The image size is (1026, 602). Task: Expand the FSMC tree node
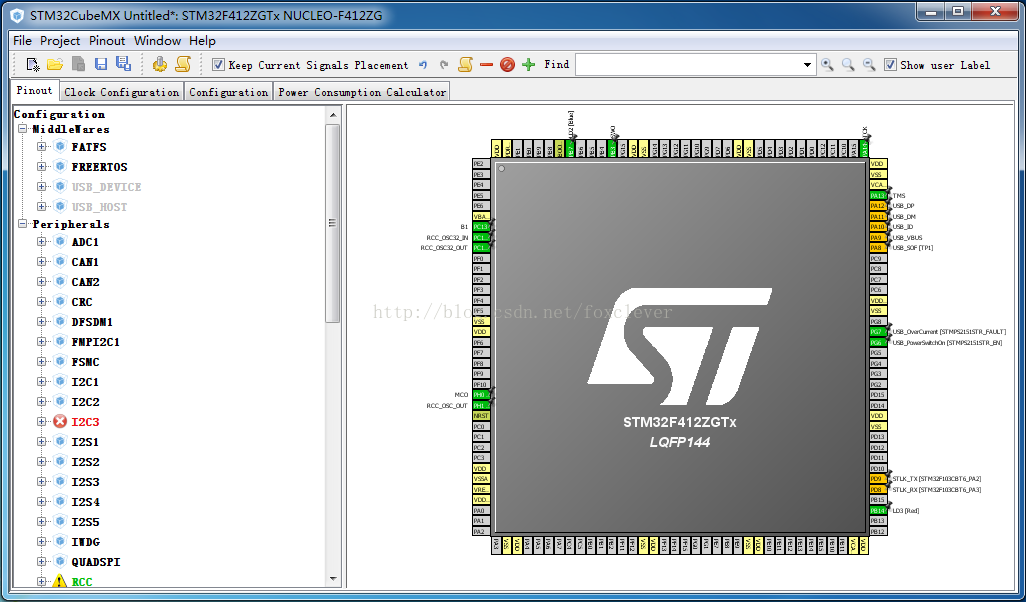[x=42, y=361]
